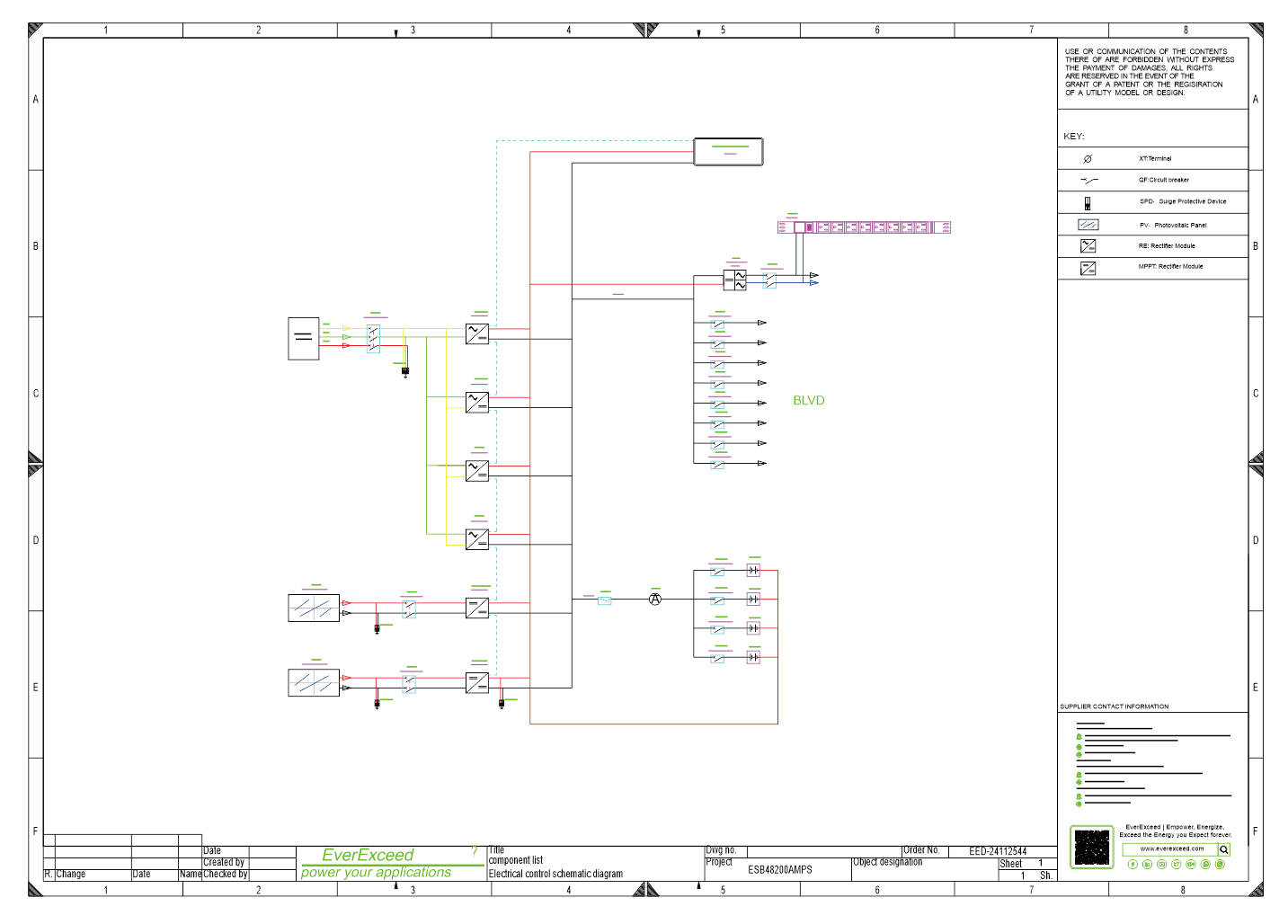Image resolution: width=1288 pixels, height=924 pixels.
Task: Click the three-pole AC input breaker
Action: 373,339
